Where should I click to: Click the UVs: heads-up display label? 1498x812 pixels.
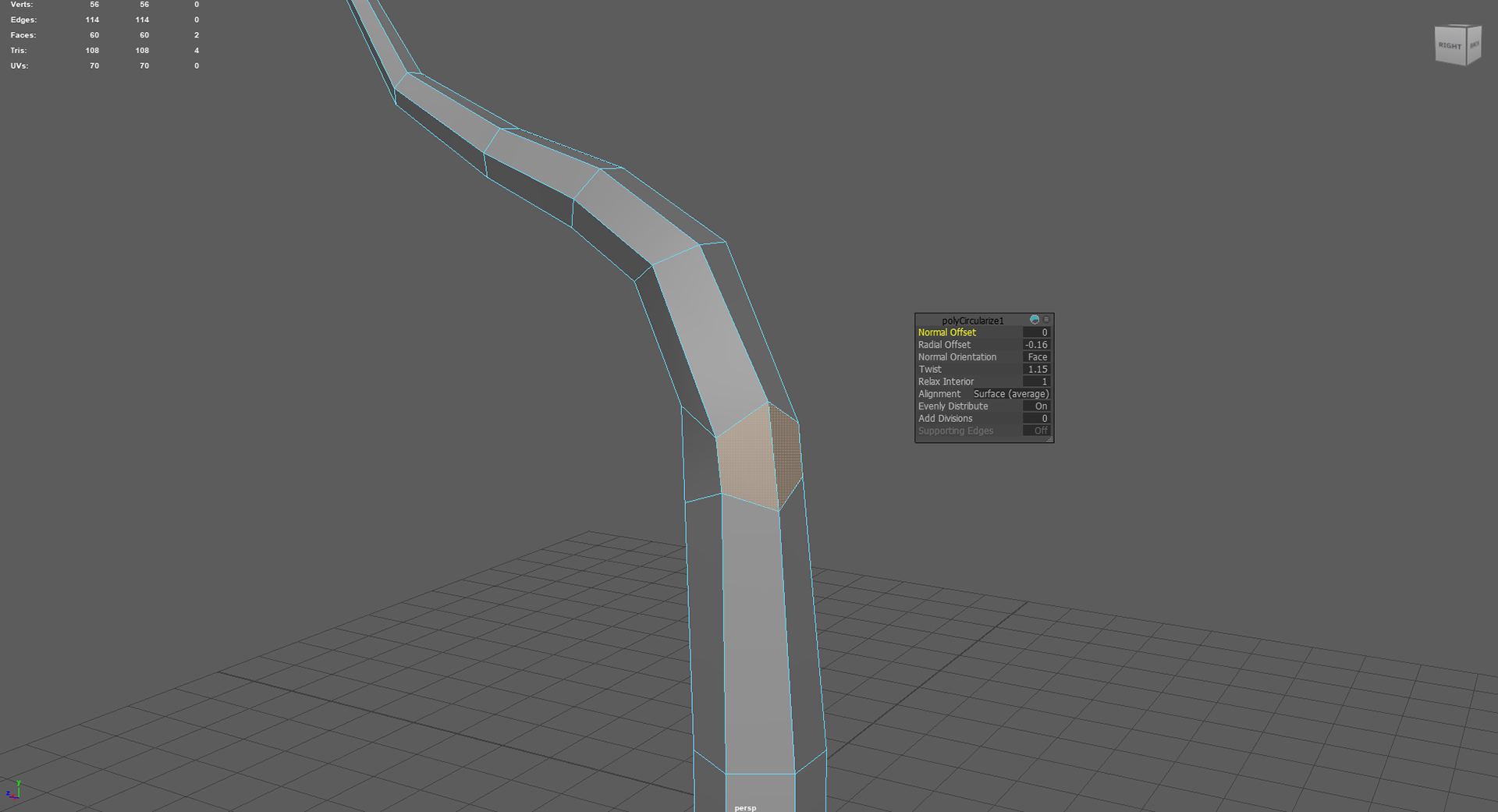tap(20, 66)
